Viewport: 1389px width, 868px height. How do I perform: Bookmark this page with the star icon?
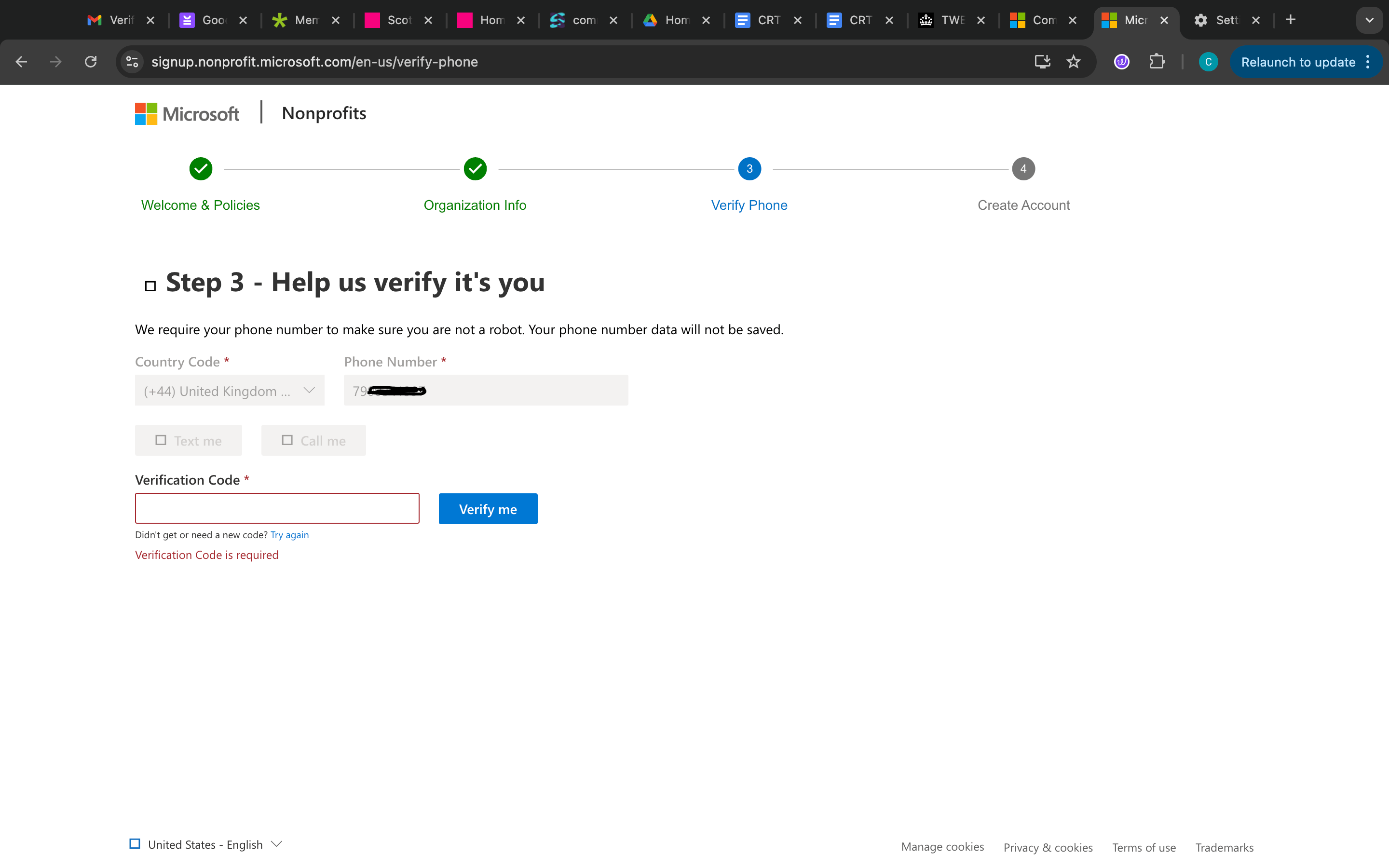click(x=1073, y=61)
